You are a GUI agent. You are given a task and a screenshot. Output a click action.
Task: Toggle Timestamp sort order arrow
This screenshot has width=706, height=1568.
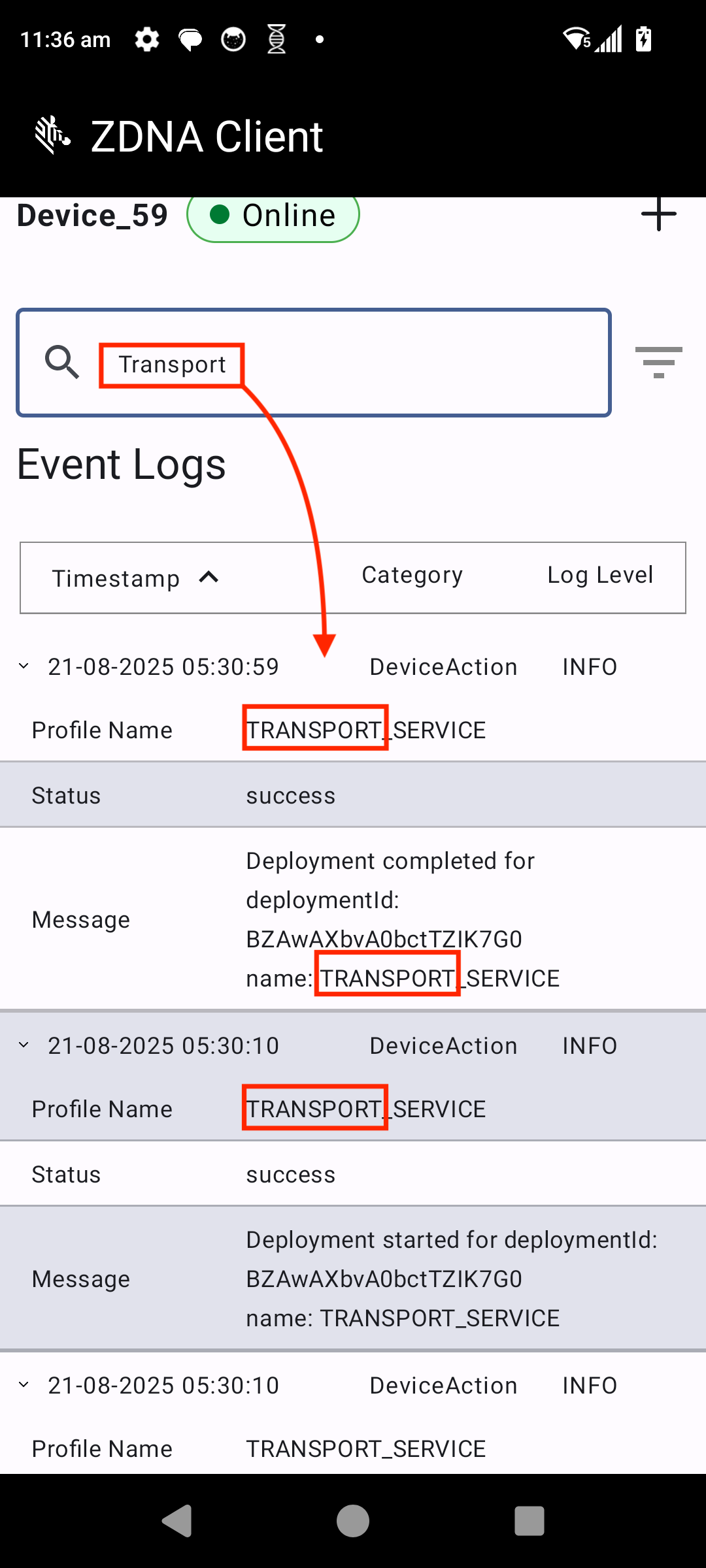[209, 578]
